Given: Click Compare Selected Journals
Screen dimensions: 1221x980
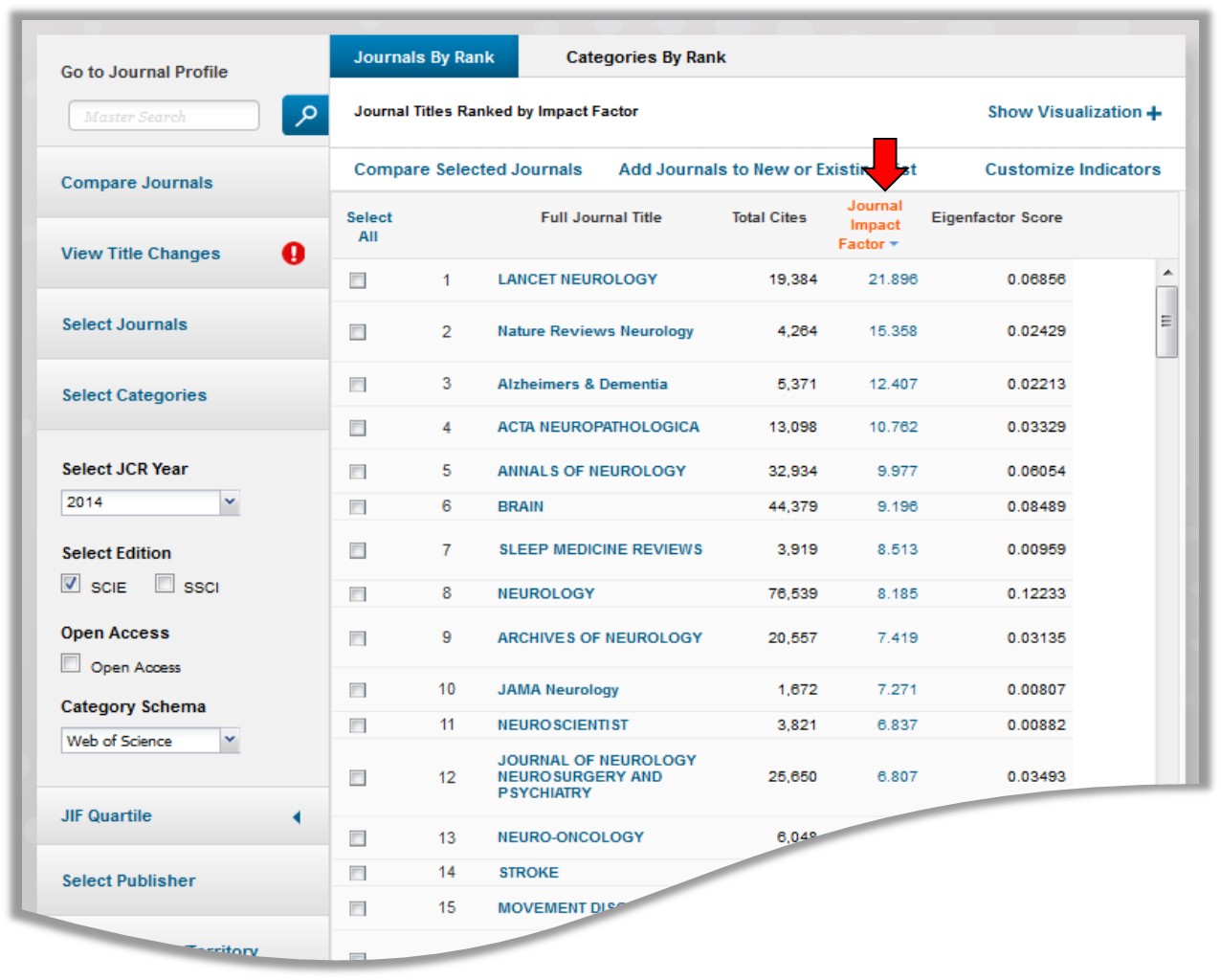Looking at the screenshot, I should (467, 168).
